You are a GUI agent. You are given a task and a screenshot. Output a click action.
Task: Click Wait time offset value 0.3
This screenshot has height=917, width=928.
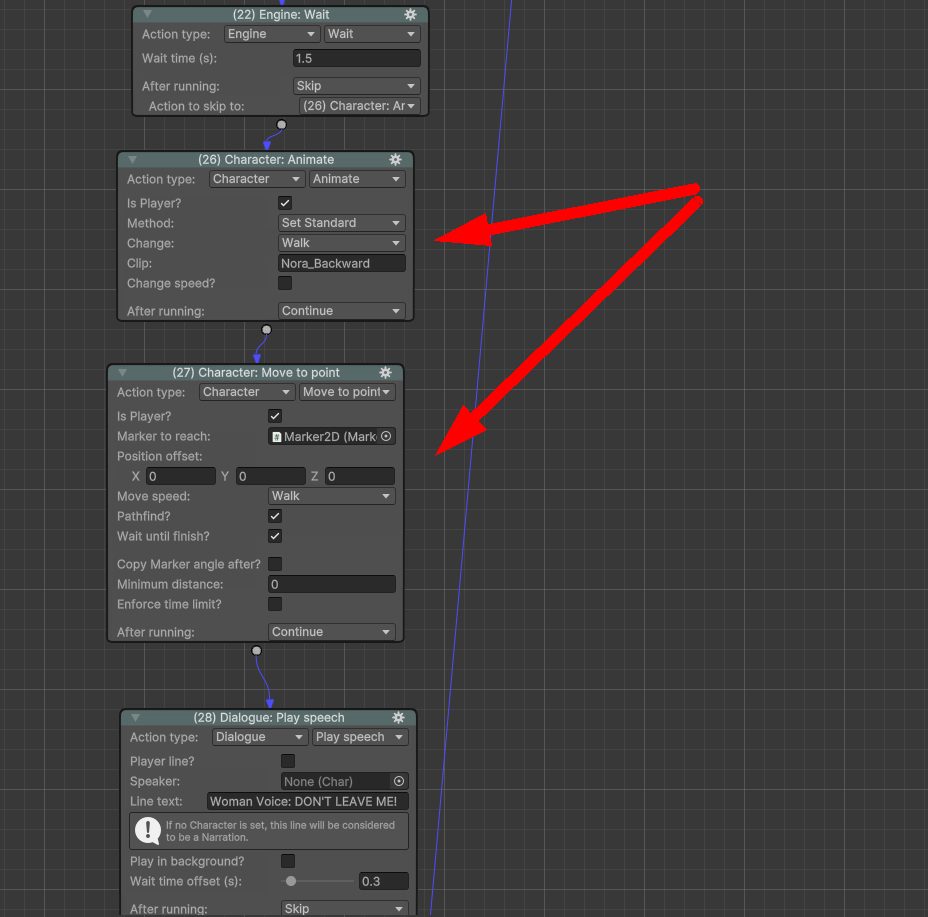point(384,881)
